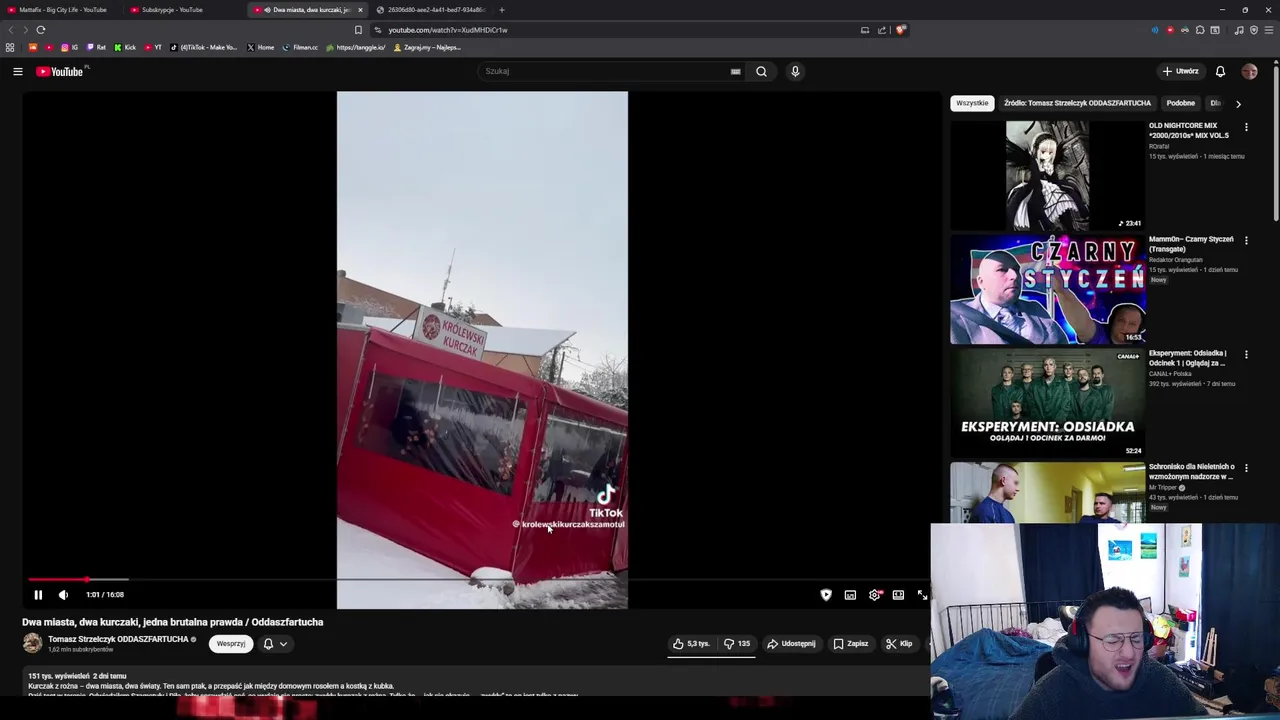Expand the subscription notification bell dropdown
Image resolution: width=1280 pixels, height=720 pixels.
click(x=275, y=644)
